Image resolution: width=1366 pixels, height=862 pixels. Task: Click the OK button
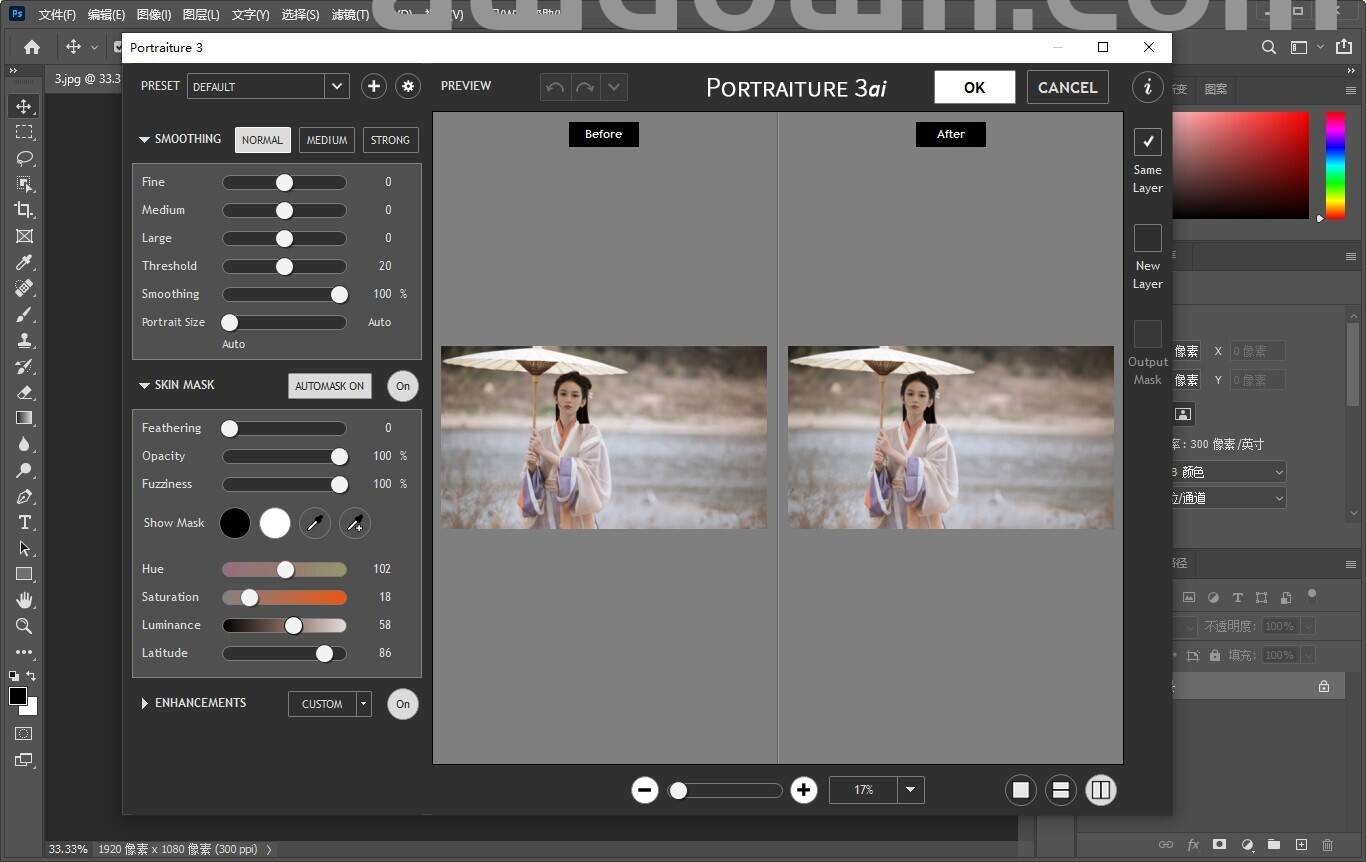click(974, 87)
